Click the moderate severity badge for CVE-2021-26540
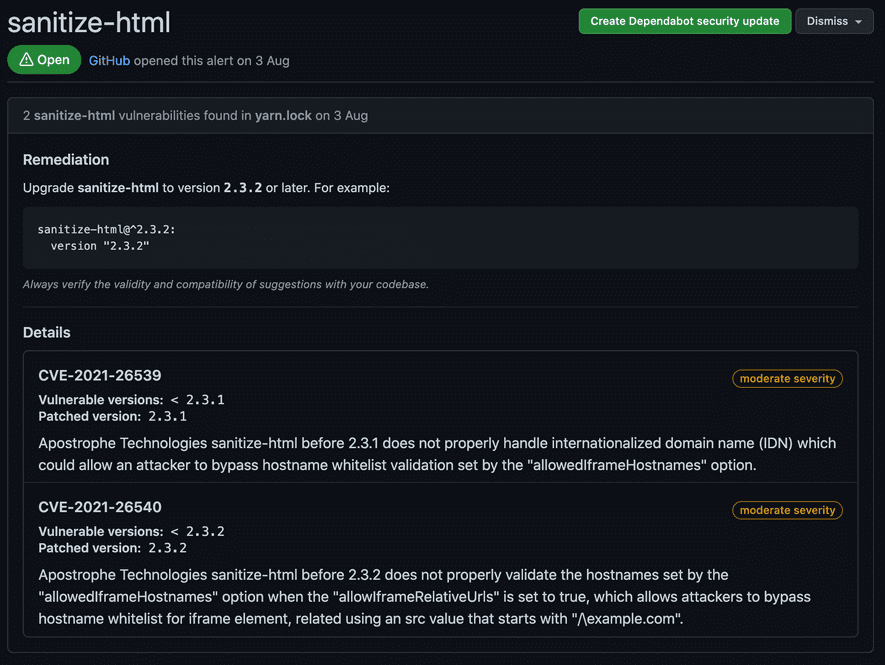Image resolution: width=885 pixels, height=665 pixels. pyautogui.click(x=787, y=510)
